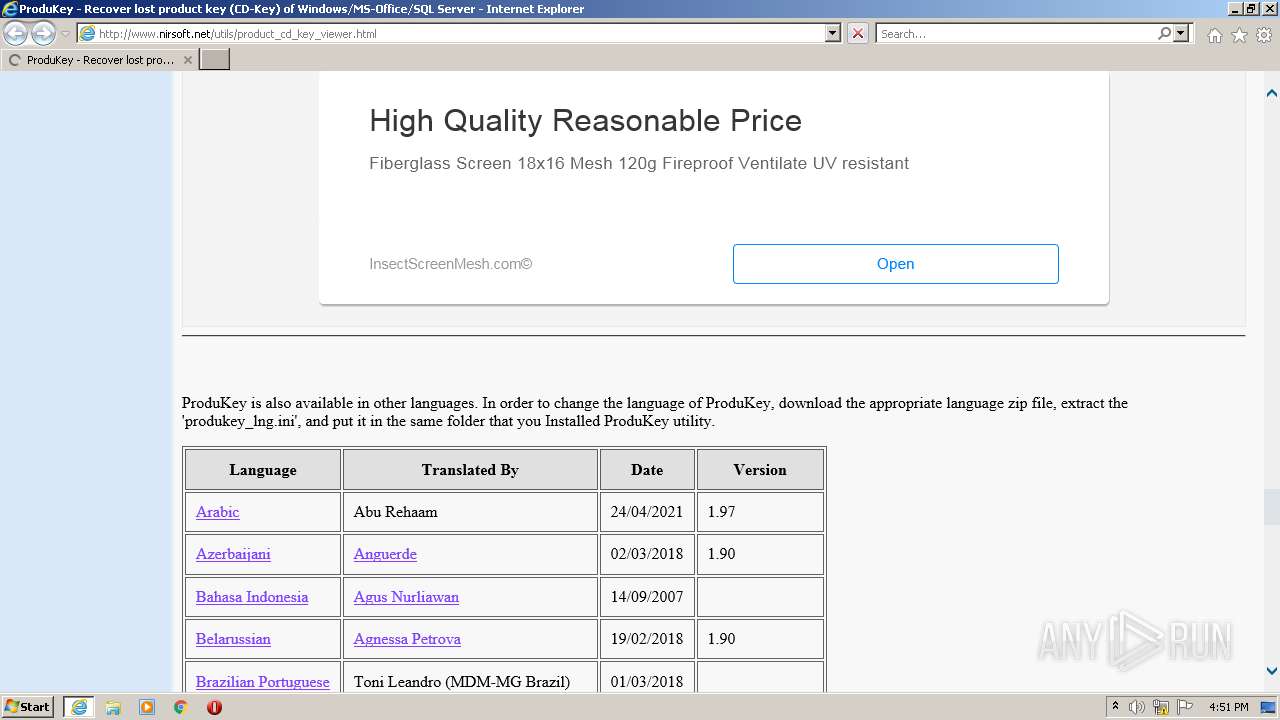Click InsectScreenMesh.com advertiser text
The height and width of the screenshot is (720, 1280).
tap(450, 264)
